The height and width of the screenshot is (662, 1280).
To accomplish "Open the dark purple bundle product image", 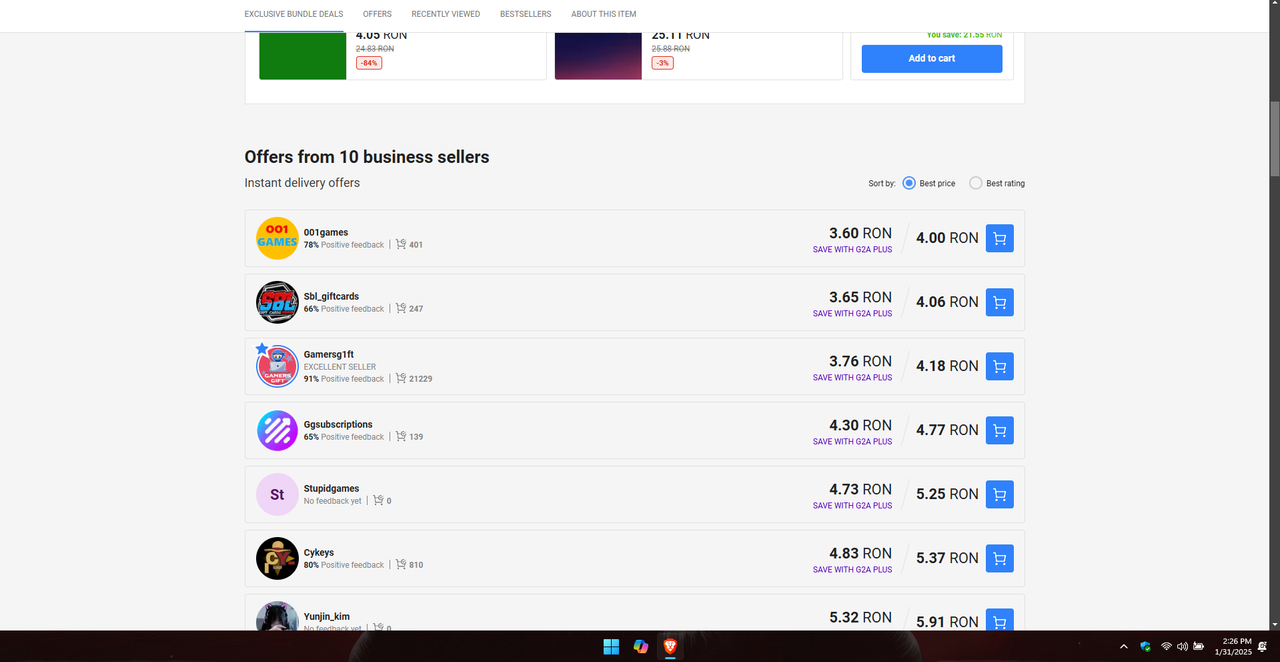I will [598, 56].
